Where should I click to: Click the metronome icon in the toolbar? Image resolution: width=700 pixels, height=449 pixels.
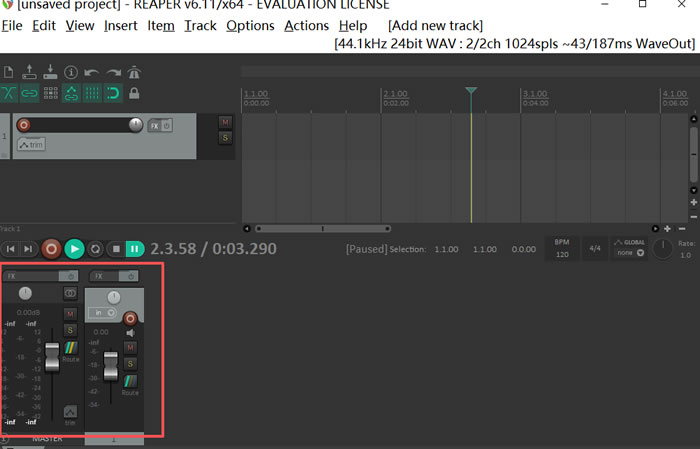[134, 72]
